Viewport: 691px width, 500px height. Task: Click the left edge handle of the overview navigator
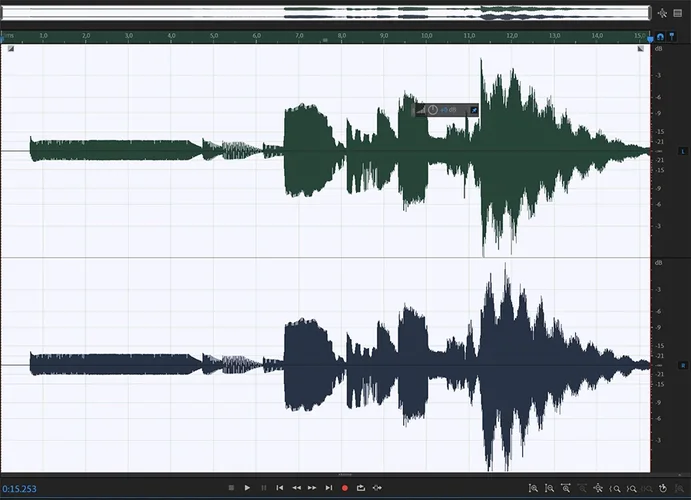[x=2, y=13]
